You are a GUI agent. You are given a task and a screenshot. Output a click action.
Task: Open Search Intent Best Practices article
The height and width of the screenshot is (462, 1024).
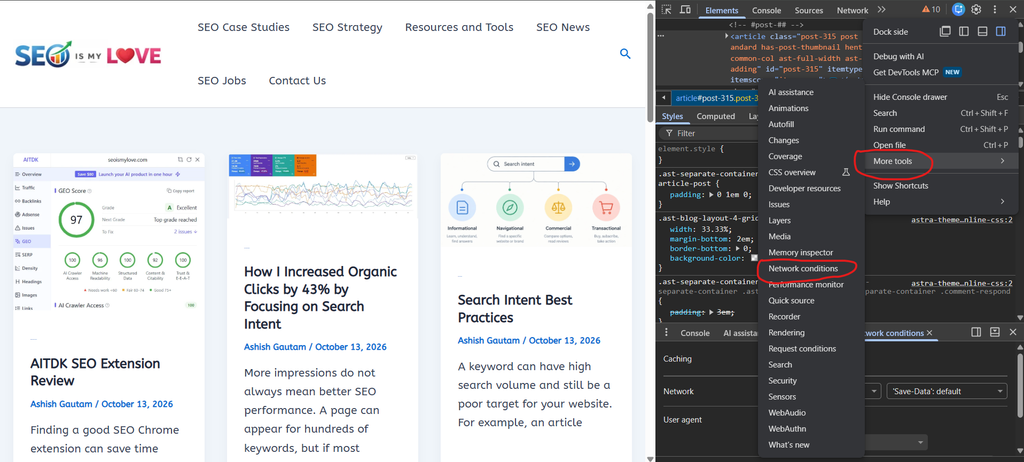(x=515, y=309)
